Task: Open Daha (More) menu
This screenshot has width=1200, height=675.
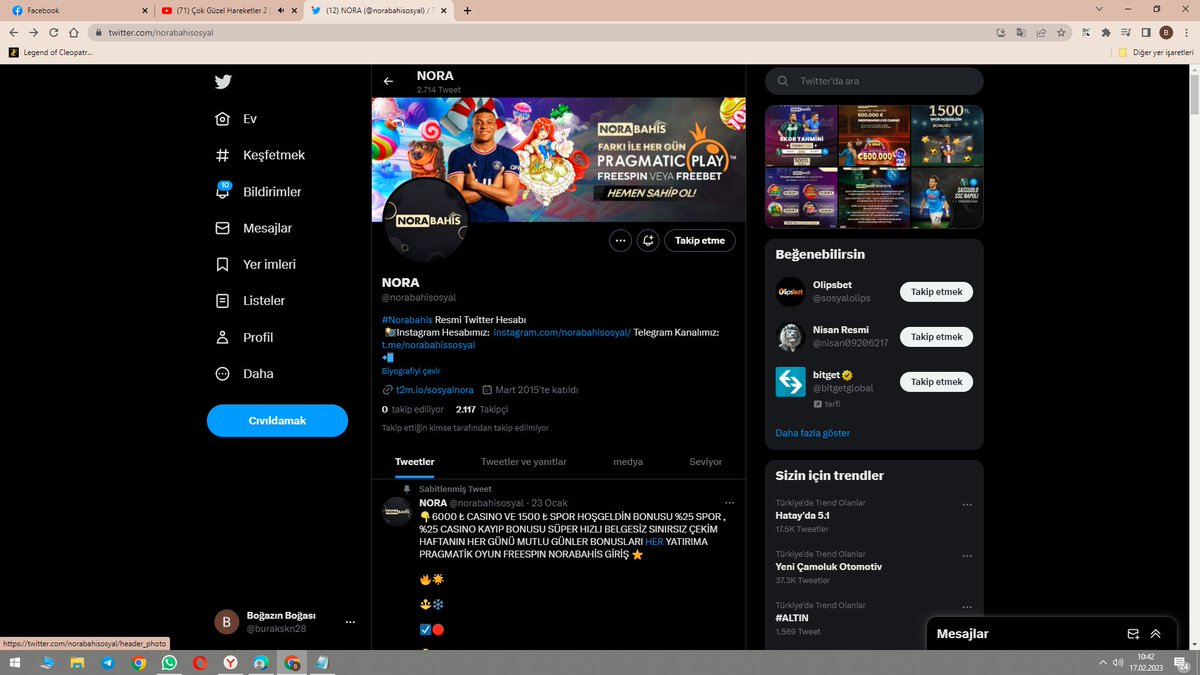Action: [244, 374]
